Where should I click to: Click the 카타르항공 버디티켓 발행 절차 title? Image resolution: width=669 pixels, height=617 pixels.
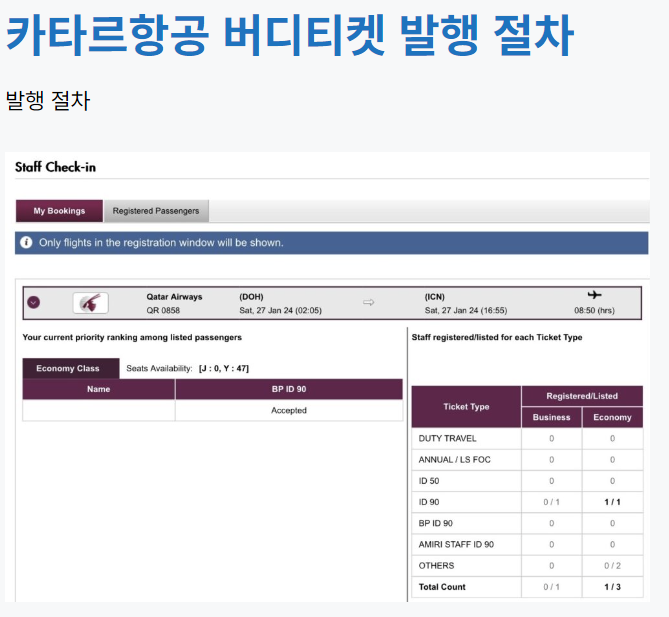point(290,35)
